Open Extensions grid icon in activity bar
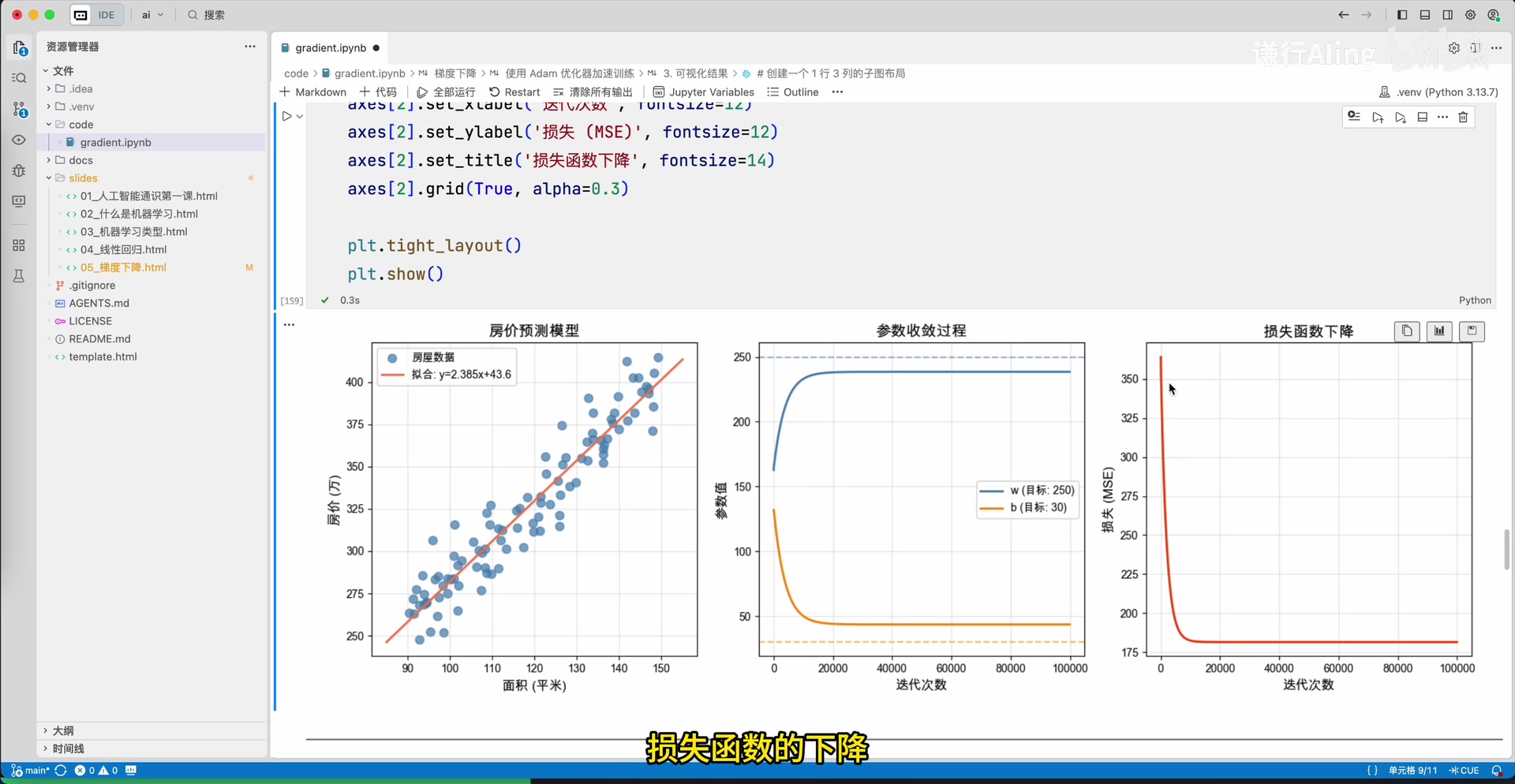The height and width of the screenshot is (784, 1515). (20, 245)
